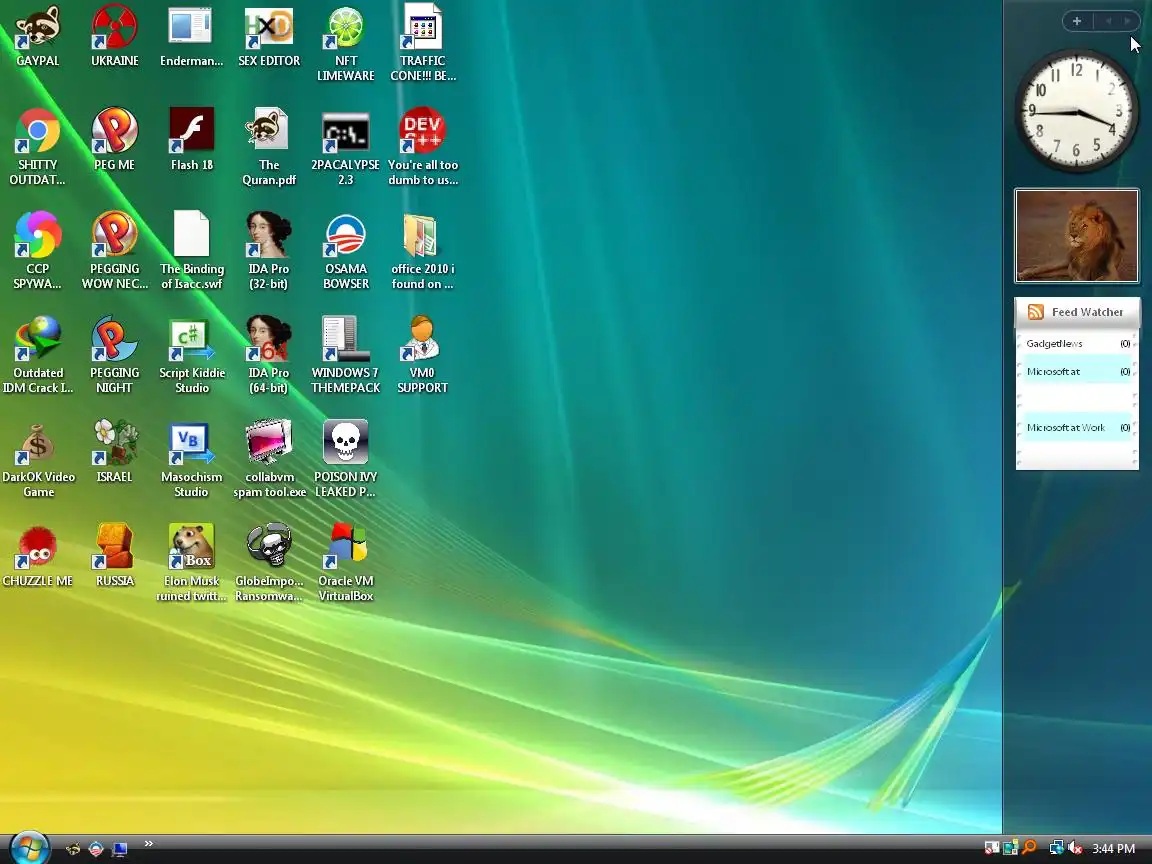
Task: Launch the NFT LIMEWARE lime icon
Action: (346, 43)
